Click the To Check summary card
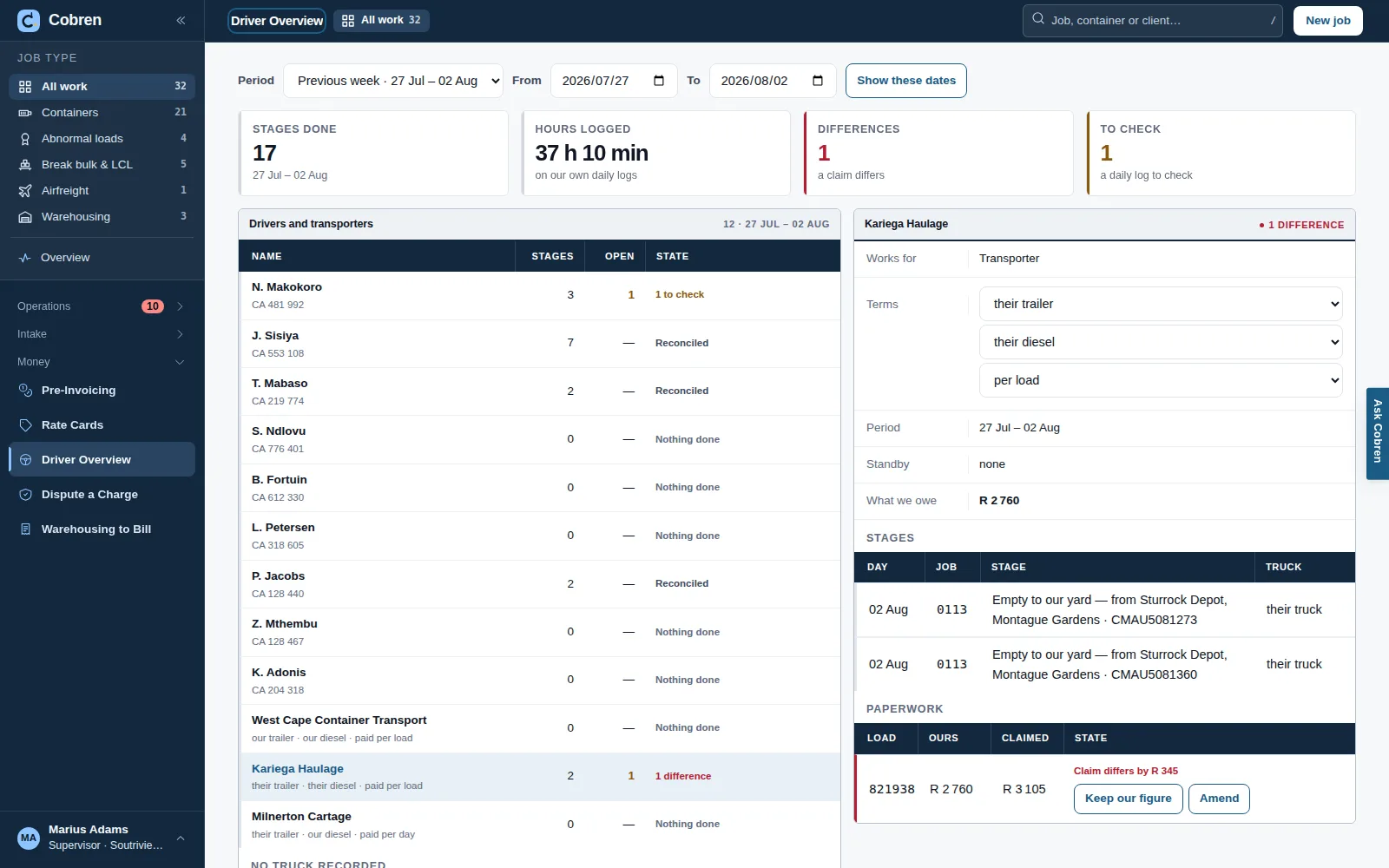 pyautogui.click(x=1221, y=153)
